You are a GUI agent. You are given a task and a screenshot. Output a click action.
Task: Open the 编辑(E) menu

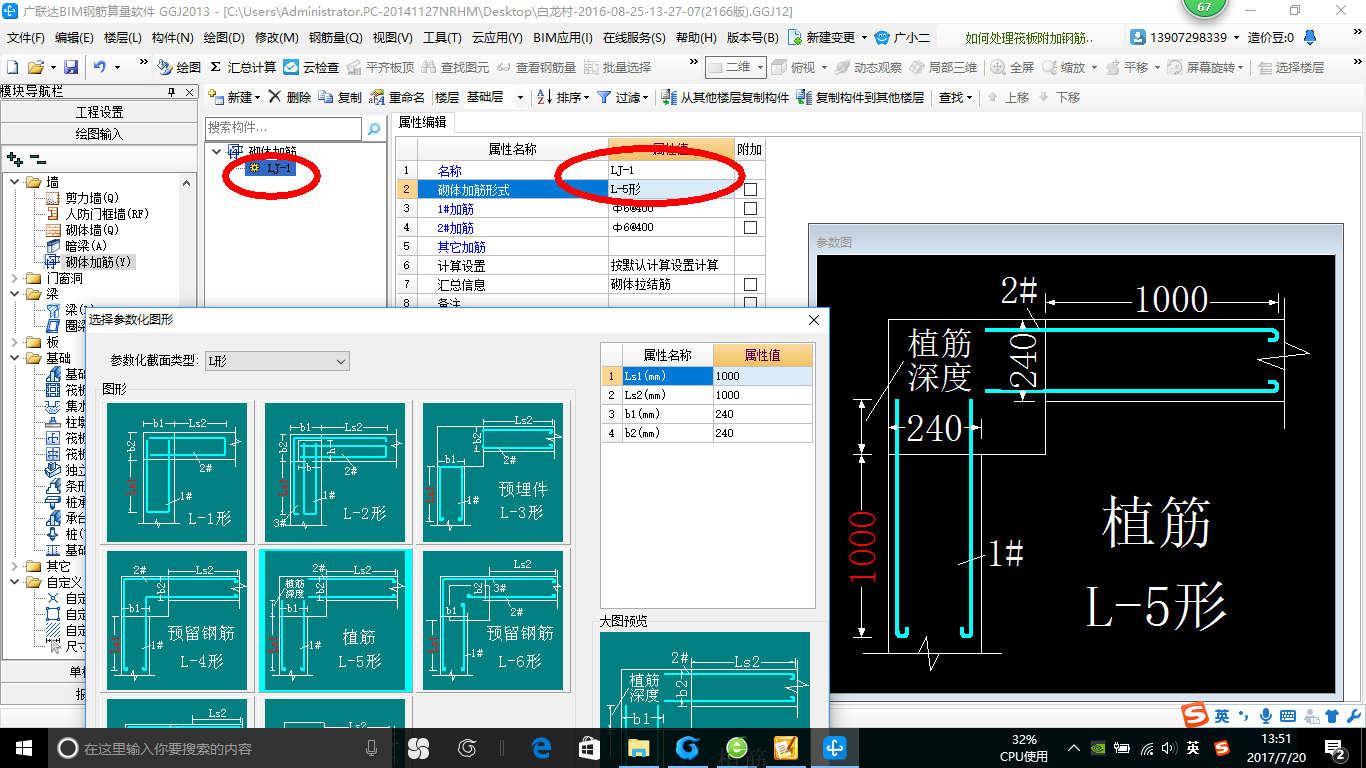coord(74,38)
